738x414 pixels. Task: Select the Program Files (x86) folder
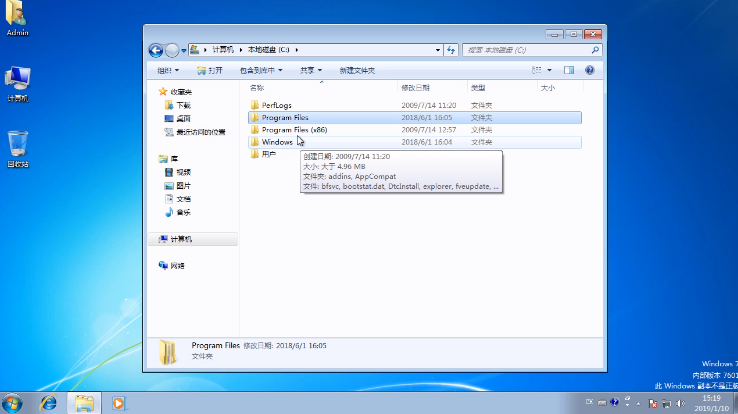click(293, 130)
